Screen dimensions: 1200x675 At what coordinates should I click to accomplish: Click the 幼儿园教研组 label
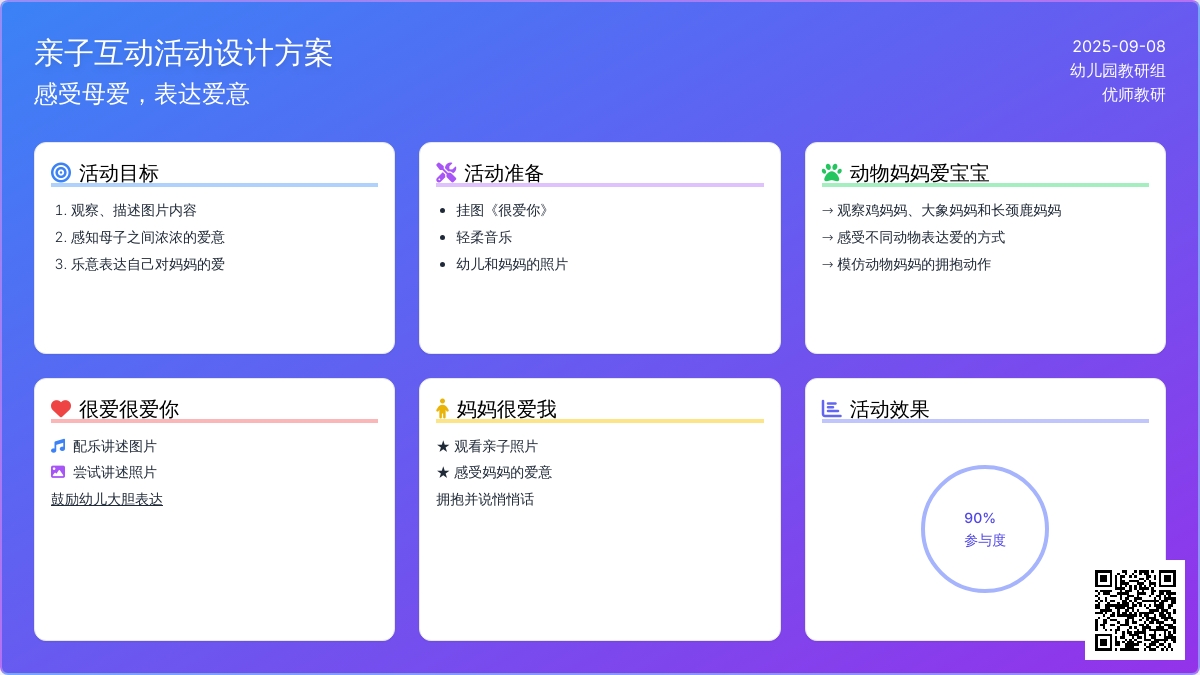[1117, 70]
